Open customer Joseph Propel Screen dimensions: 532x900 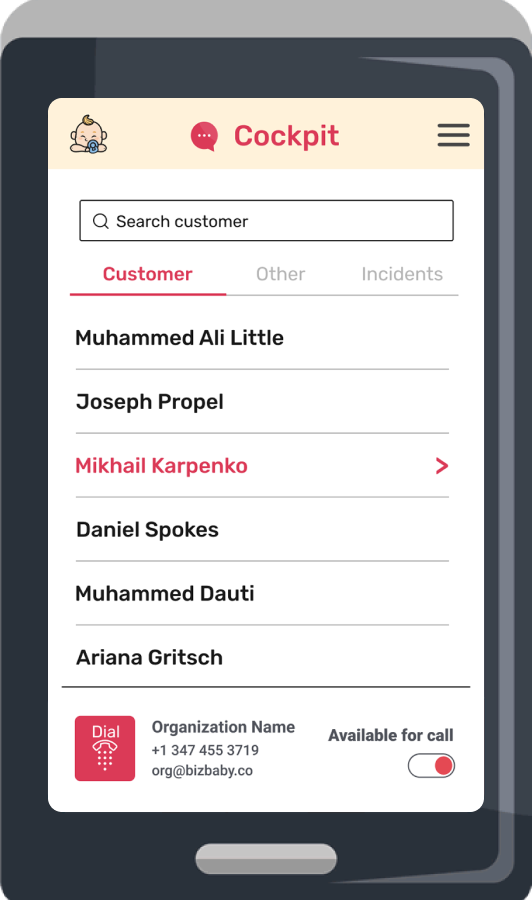tap(262, 402)
